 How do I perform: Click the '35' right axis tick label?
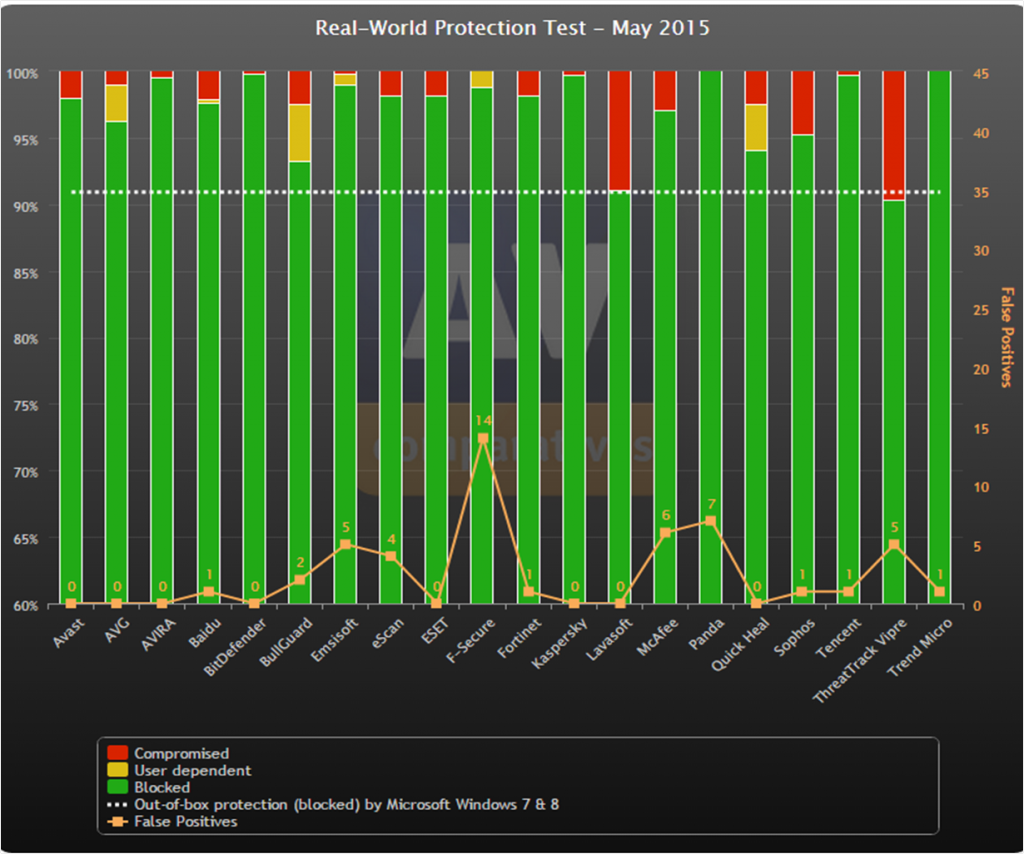click(981, 193)
